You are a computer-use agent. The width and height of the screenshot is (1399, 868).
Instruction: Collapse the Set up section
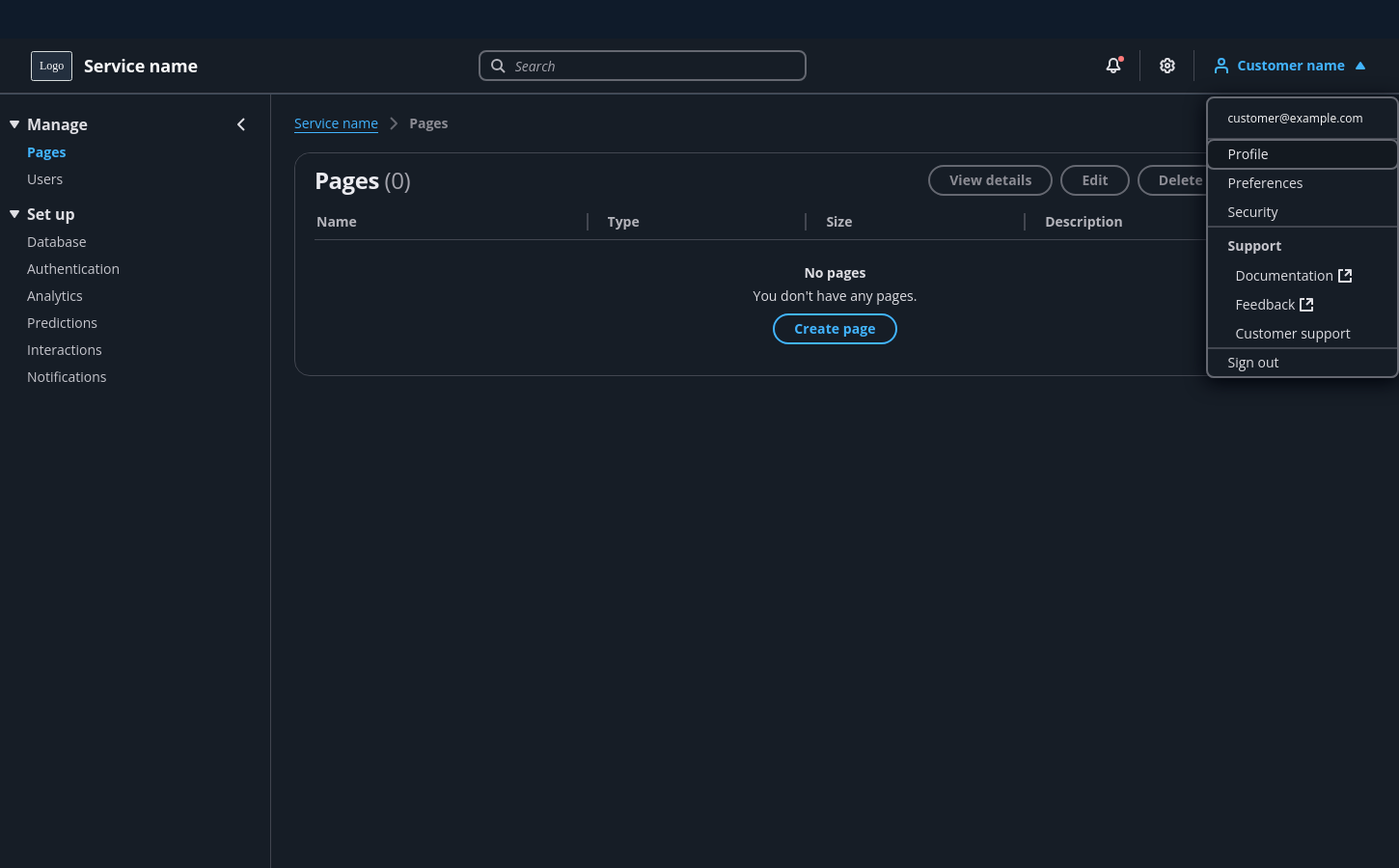pyautogui.click(x=14, y=213)
